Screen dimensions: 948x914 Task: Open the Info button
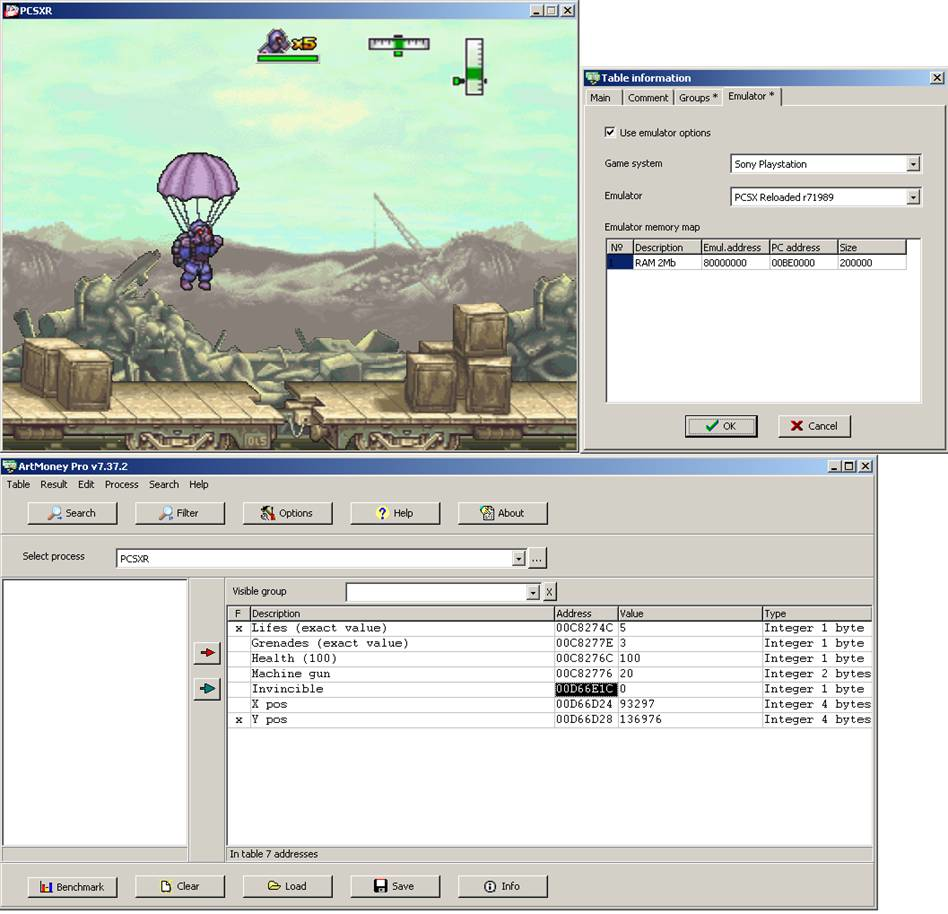coord(502,887)
